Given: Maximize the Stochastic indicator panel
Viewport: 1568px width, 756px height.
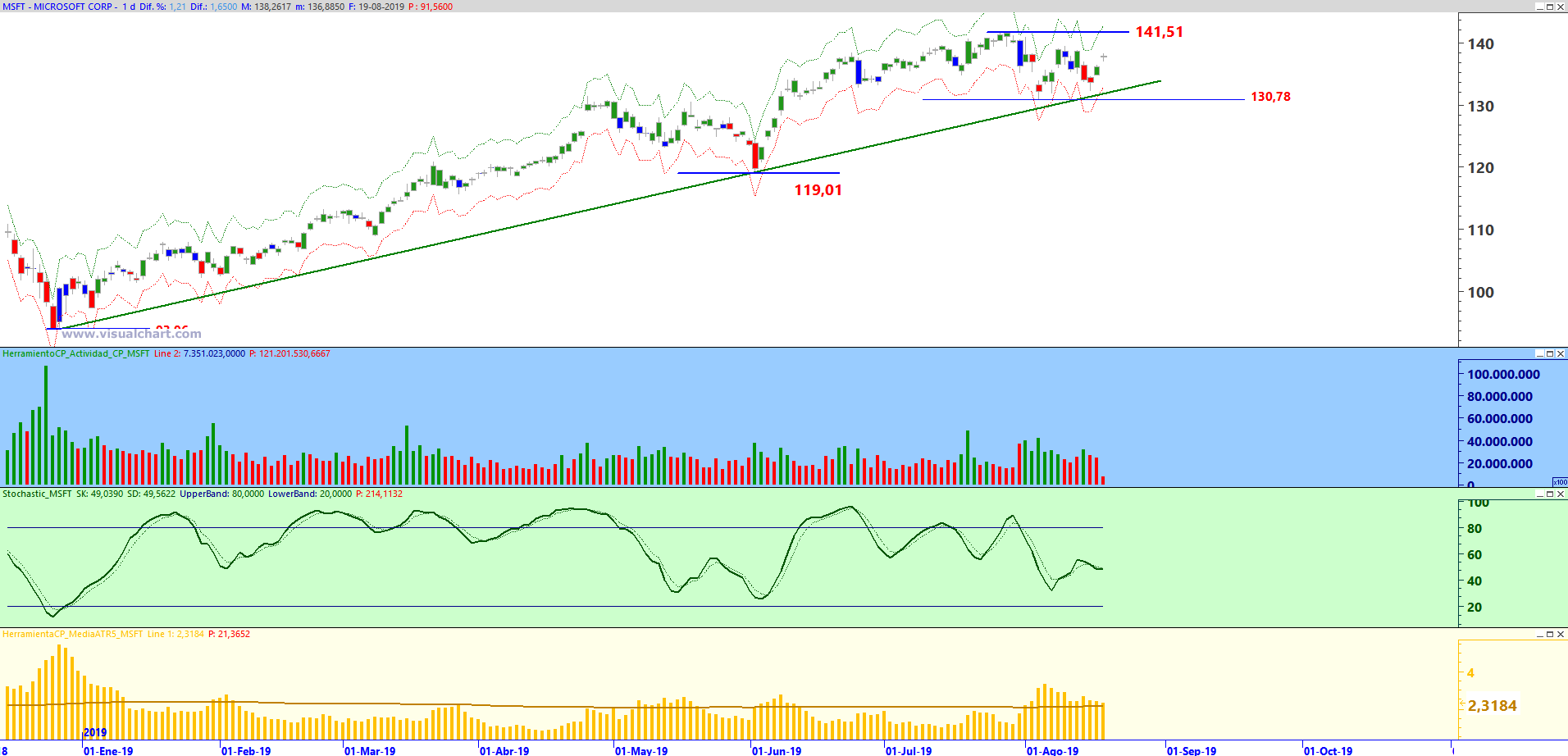Looking at the screenshot, I should (1550, 494).
